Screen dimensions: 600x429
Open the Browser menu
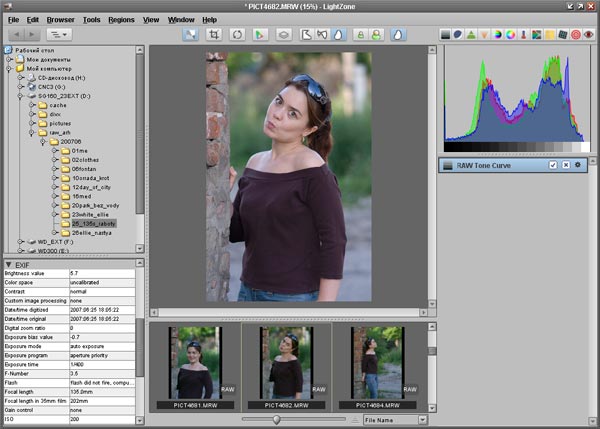pos(62,19)
